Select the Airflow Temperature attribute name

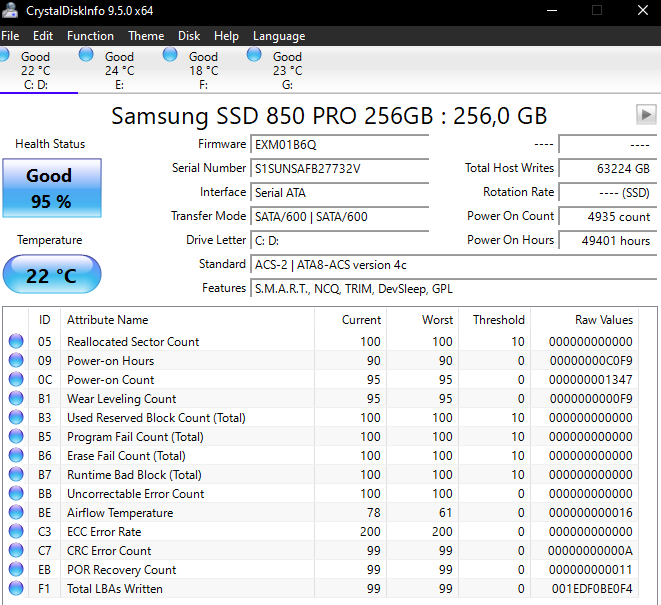point(120,513)
